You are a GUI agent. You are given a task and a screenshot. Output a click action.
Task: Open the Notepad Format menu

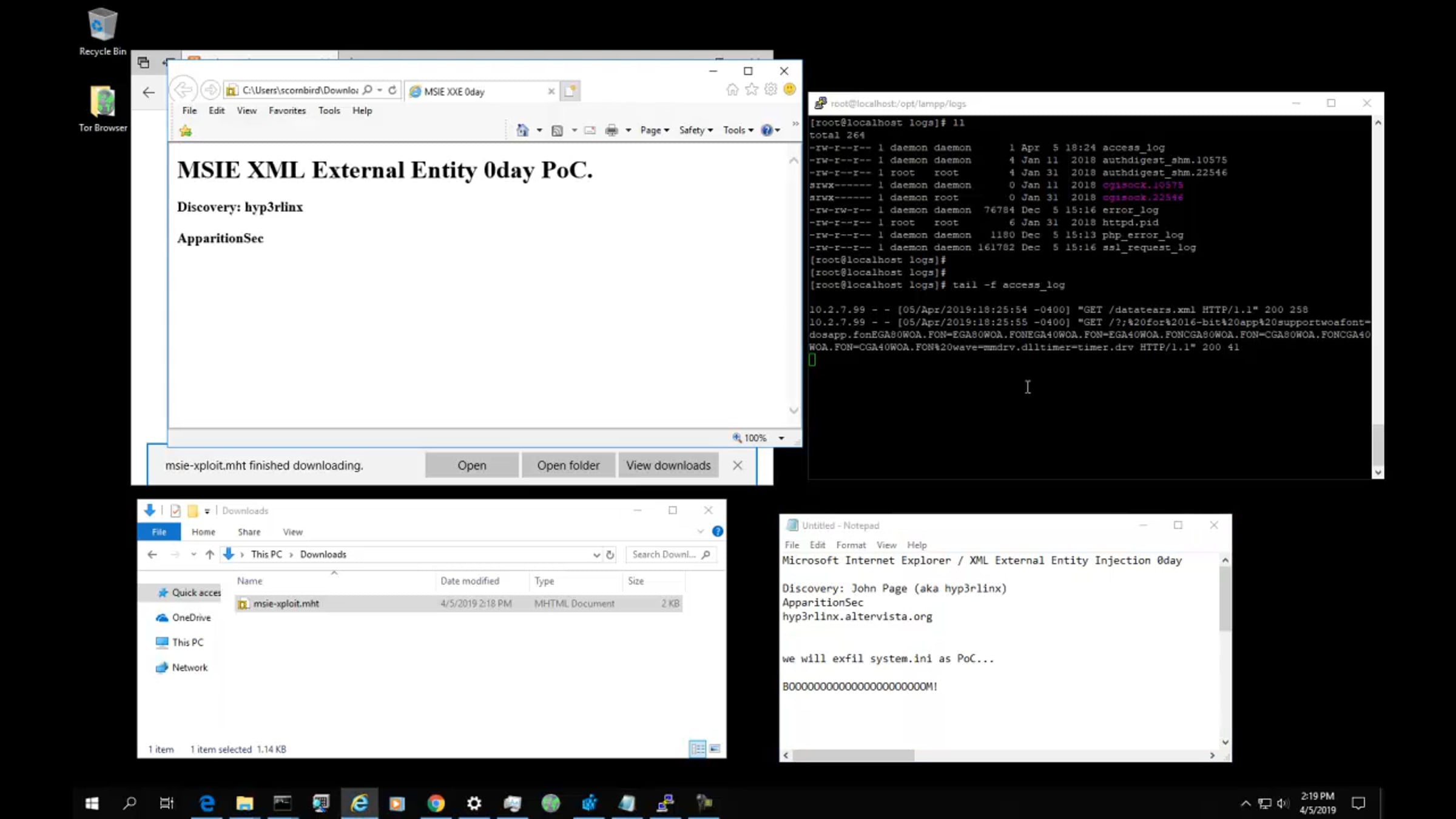tap(851, 545)
